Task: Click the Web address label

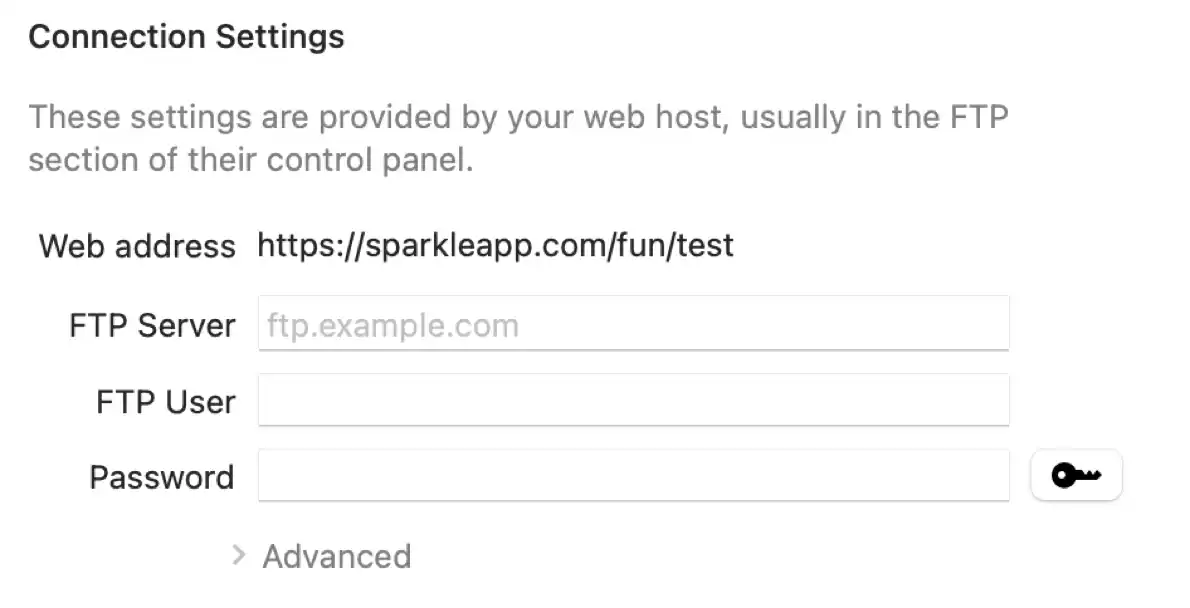Action: [137, 246]
